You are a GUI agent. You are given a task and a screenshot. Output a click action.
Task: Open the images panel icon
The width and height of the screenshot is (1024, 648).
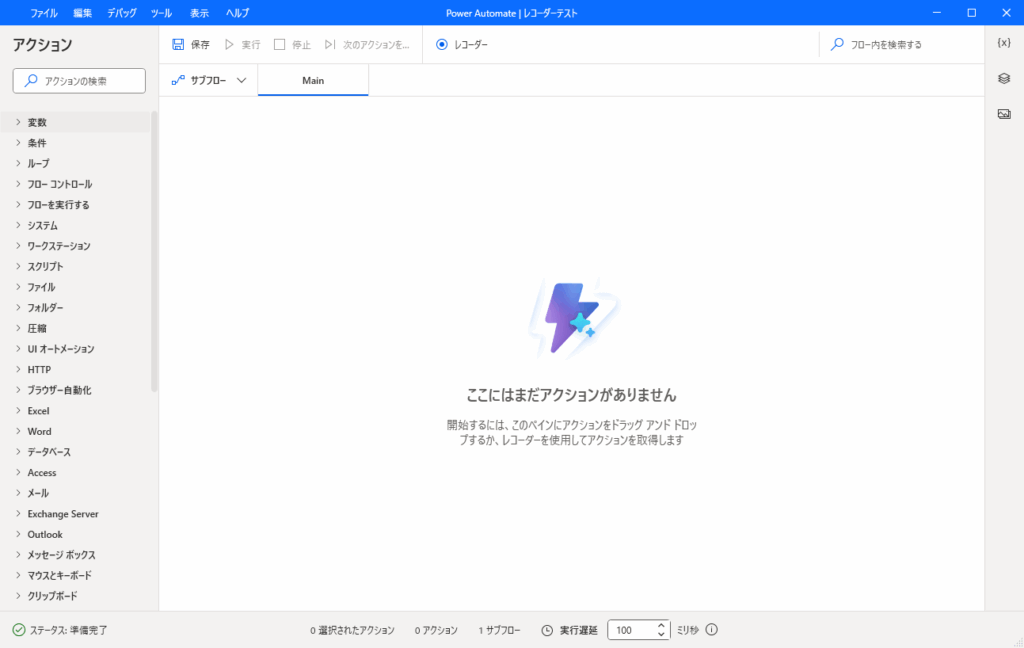[x=1004, y=114]
